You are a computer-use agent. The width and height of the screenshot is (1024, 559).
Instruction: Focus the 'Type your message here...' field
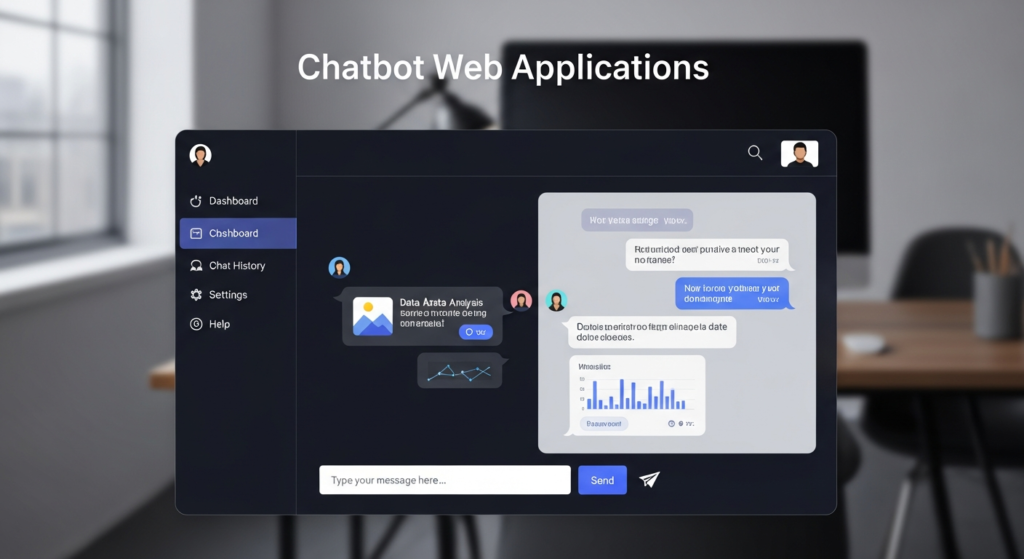[x=445, y=480]
